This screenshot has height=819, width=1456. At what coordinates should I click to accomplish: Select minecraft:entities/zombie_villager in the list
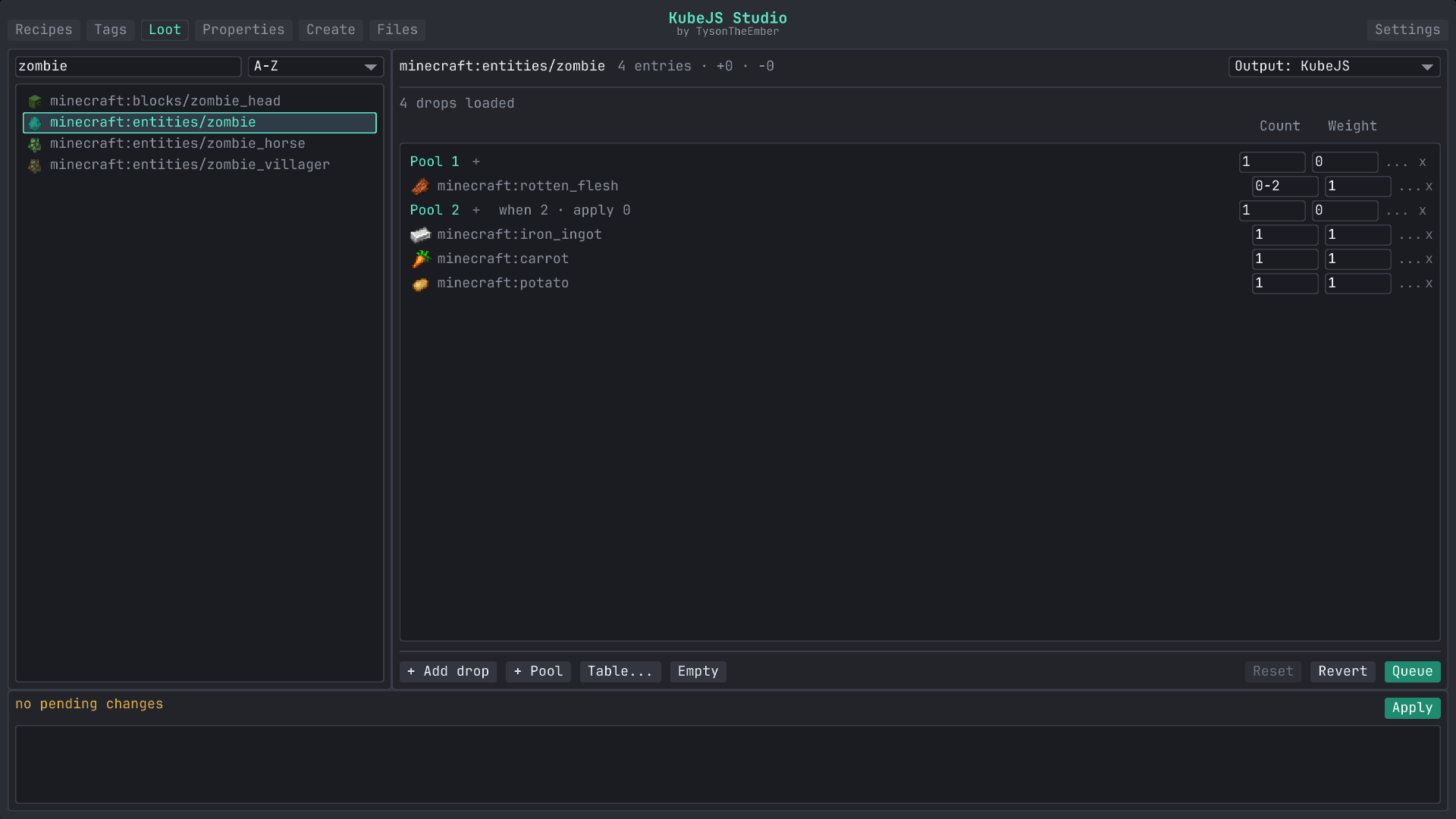(x=199, y=165)
